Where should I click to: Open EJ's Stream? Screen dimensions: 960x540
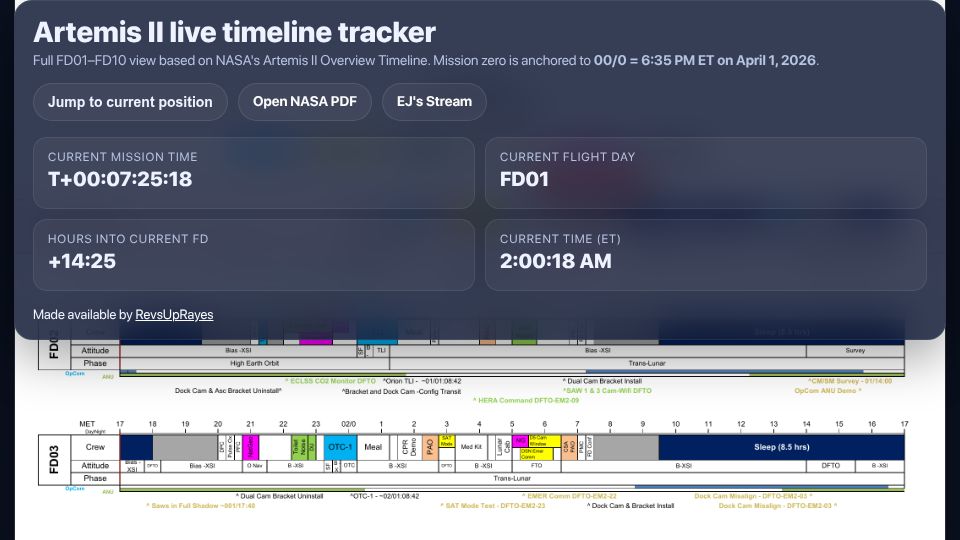coord(434,102)
